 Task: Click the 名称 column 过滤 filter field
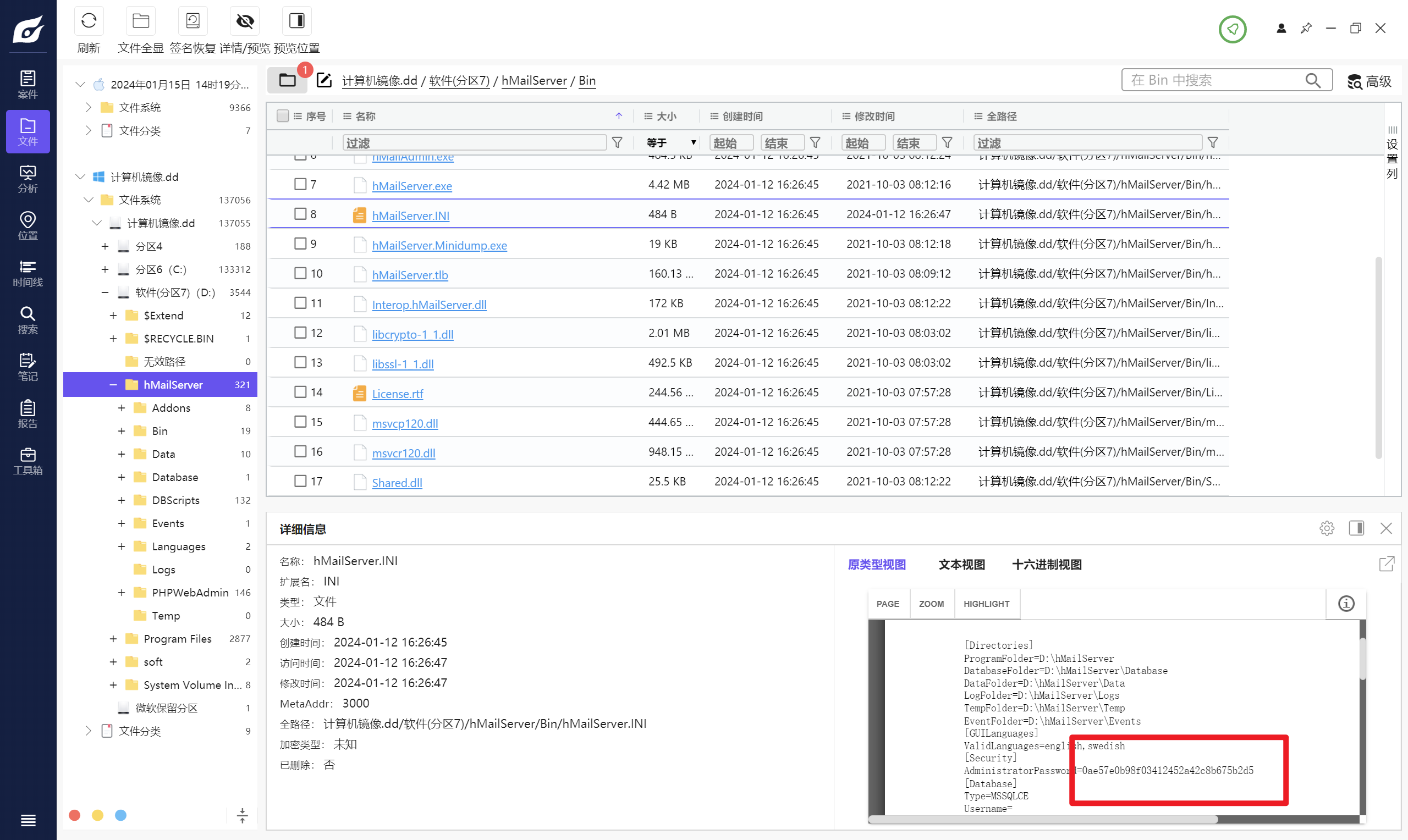tap(475, 142)
